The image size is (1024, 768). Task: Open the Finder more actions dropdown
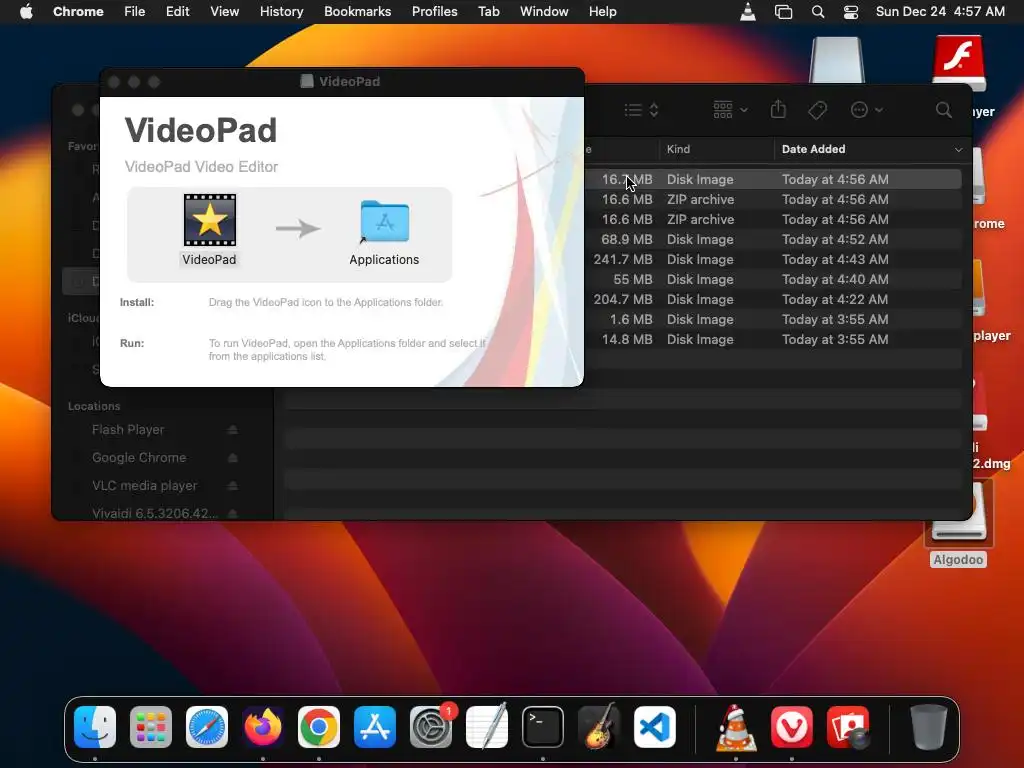[x=867, y=110]
